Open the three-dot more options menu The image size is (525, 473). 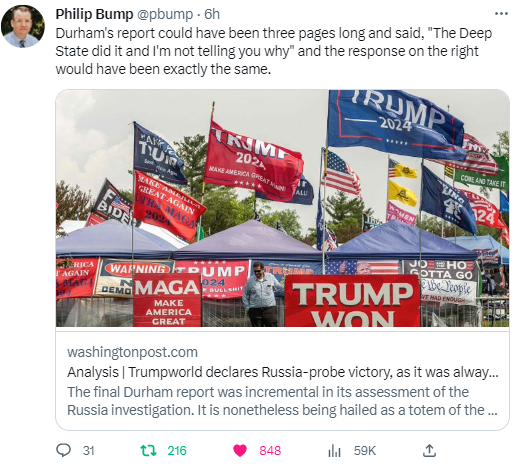[501, 14]
